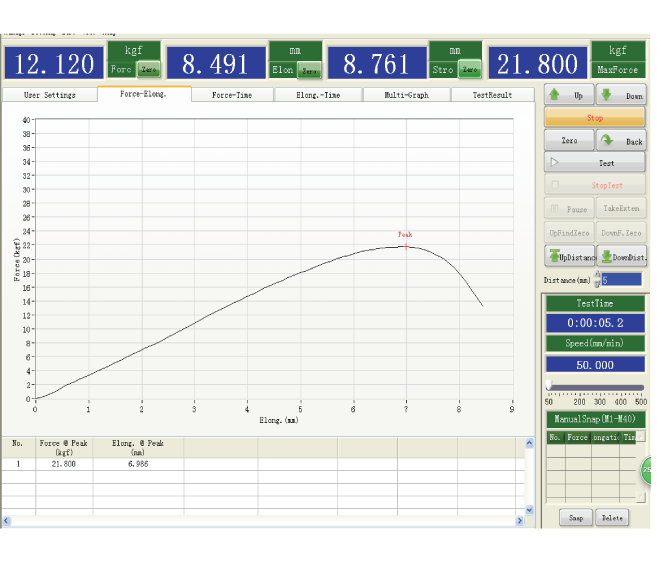Screen dimensions: 657x562
Task: Click the MaxForce display 21.800
Action: pyautogui.click(x=537, y=63)
